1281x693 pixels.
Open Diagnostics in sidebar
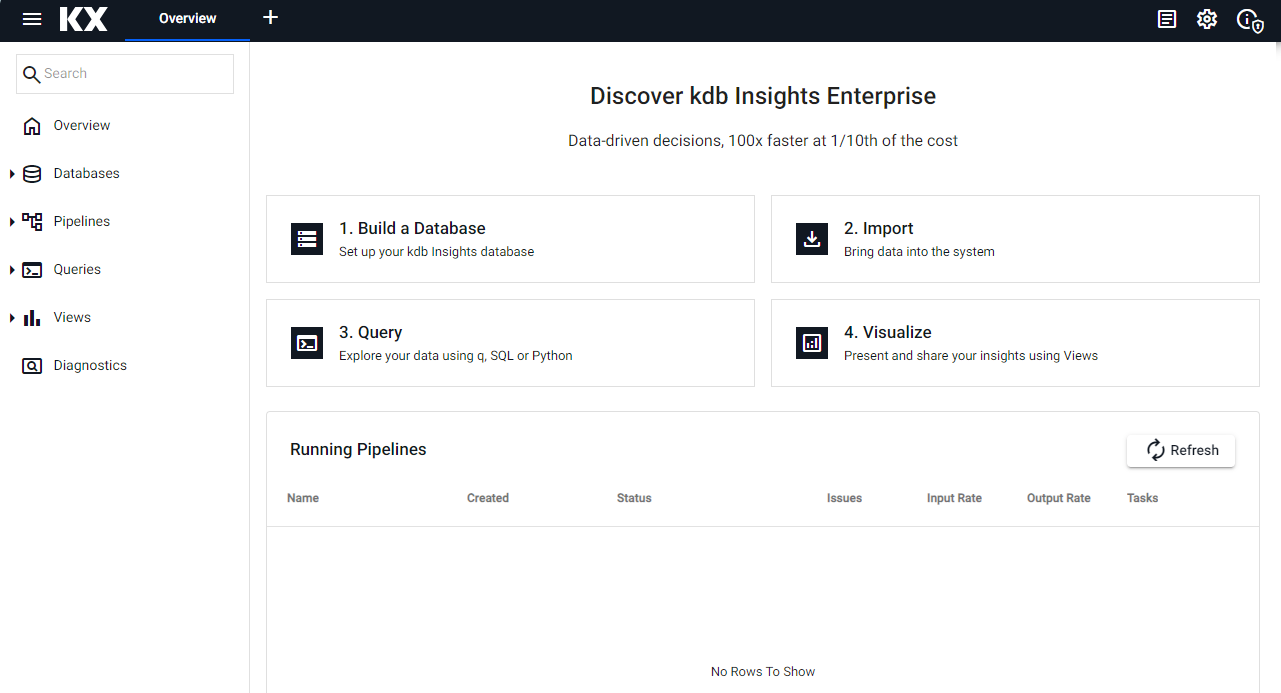(x=90, y=365)
